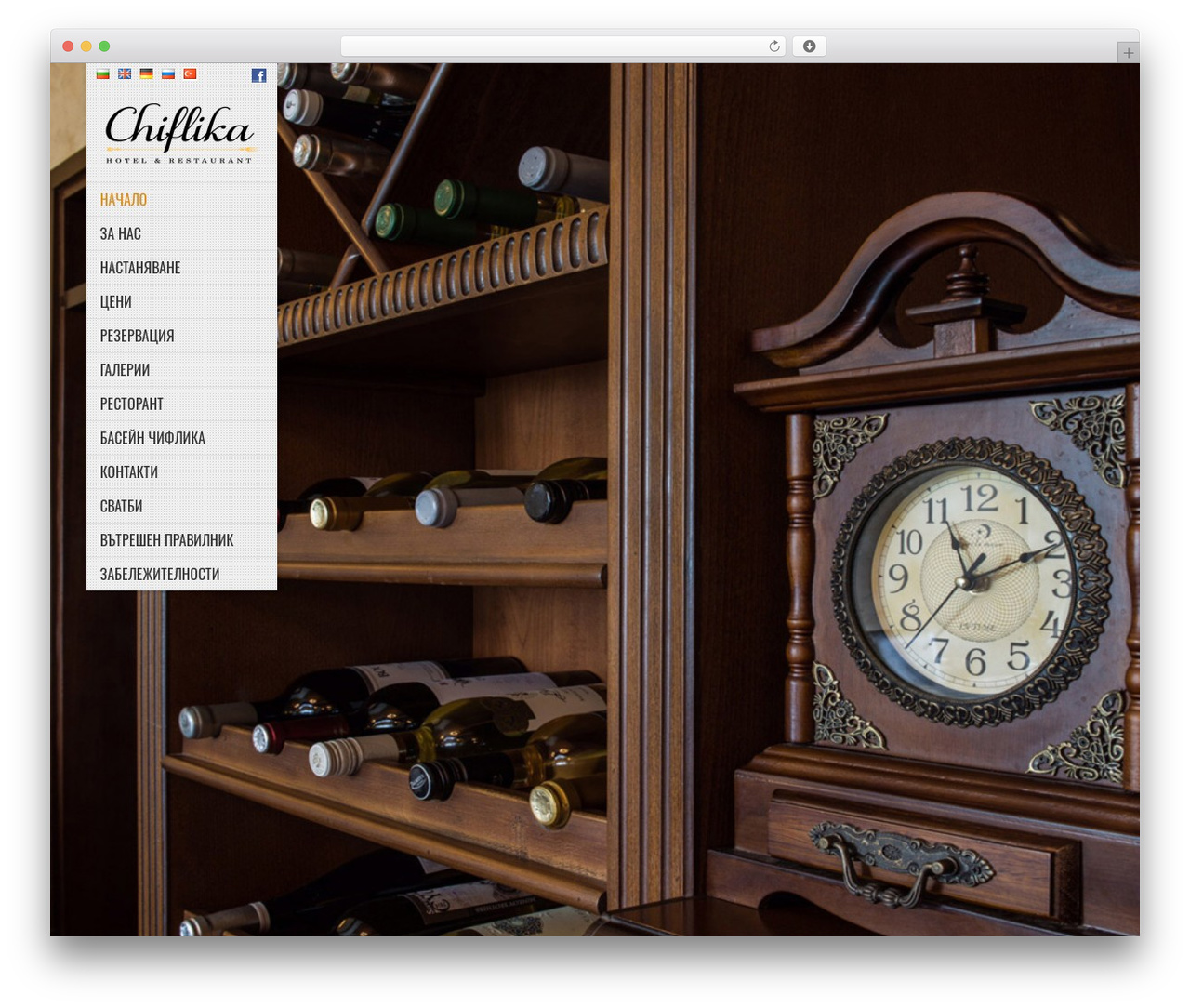1190x1008 pixels.
Task: Click the Chiflika Hotel & Restaurant logo
Action: click(x=179, y=134)
